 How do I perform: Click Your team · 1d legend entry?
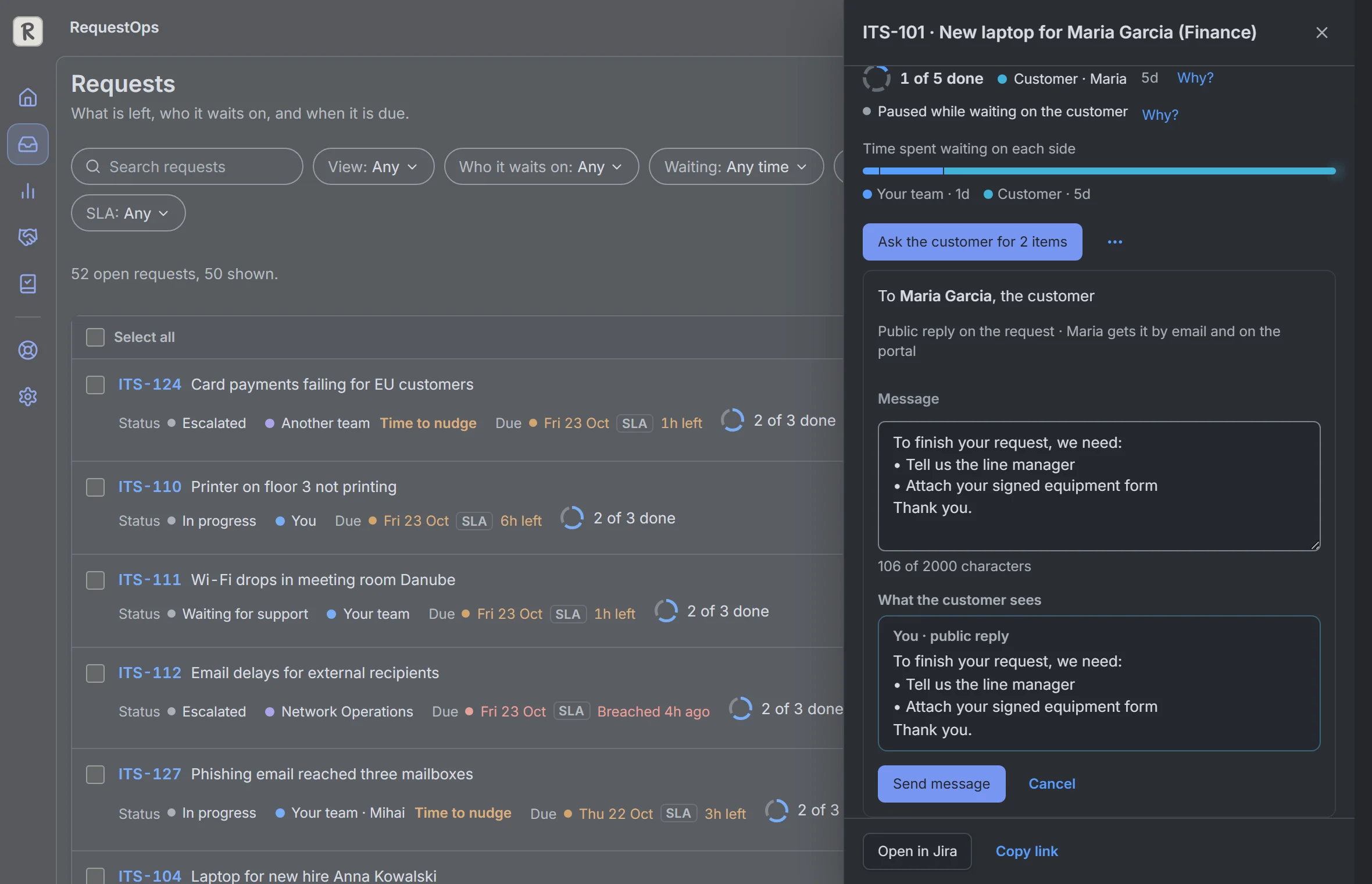click(916, 194)
